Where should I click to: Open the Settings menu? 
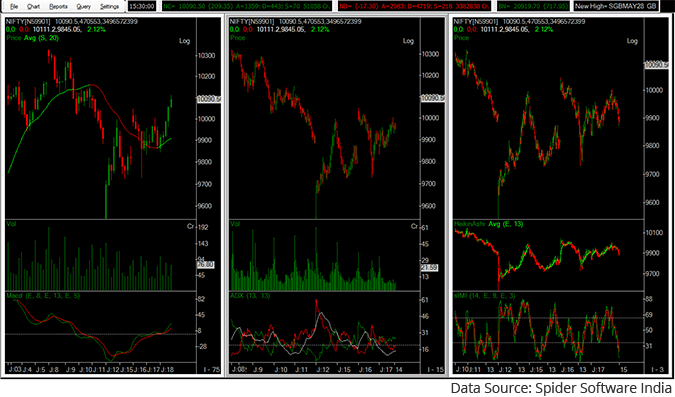(109, 6)
